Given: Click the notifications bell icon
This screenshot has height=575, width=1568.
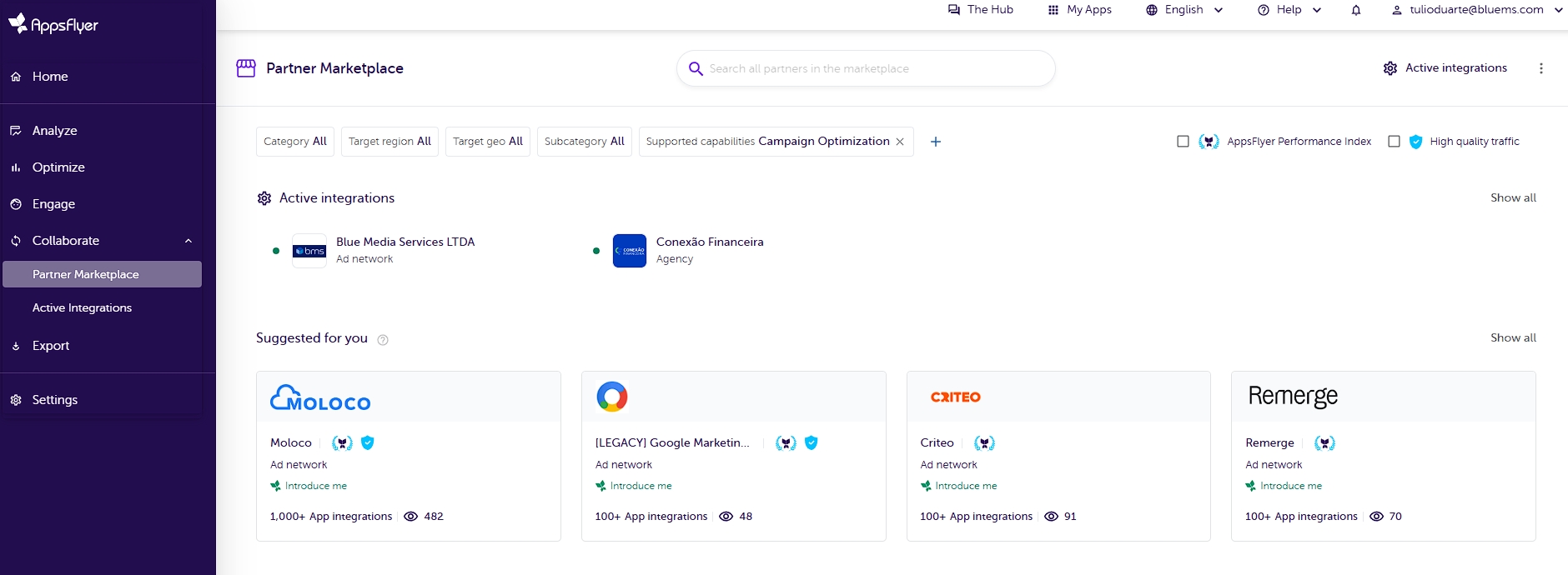Looking at the screenshot, I should (1356, 10).
